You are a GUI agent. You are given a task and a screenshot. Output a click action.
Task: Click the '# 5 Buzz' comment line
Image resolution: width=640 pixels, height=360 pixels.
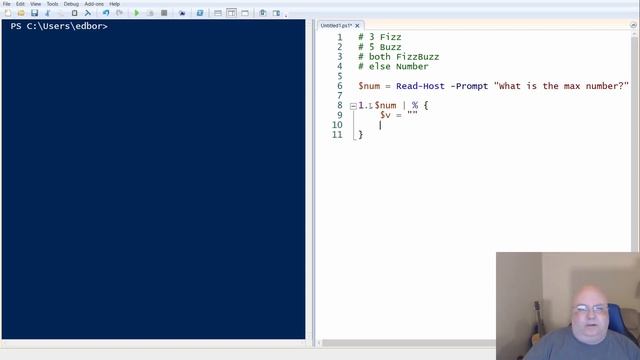(x=380, y=47)
